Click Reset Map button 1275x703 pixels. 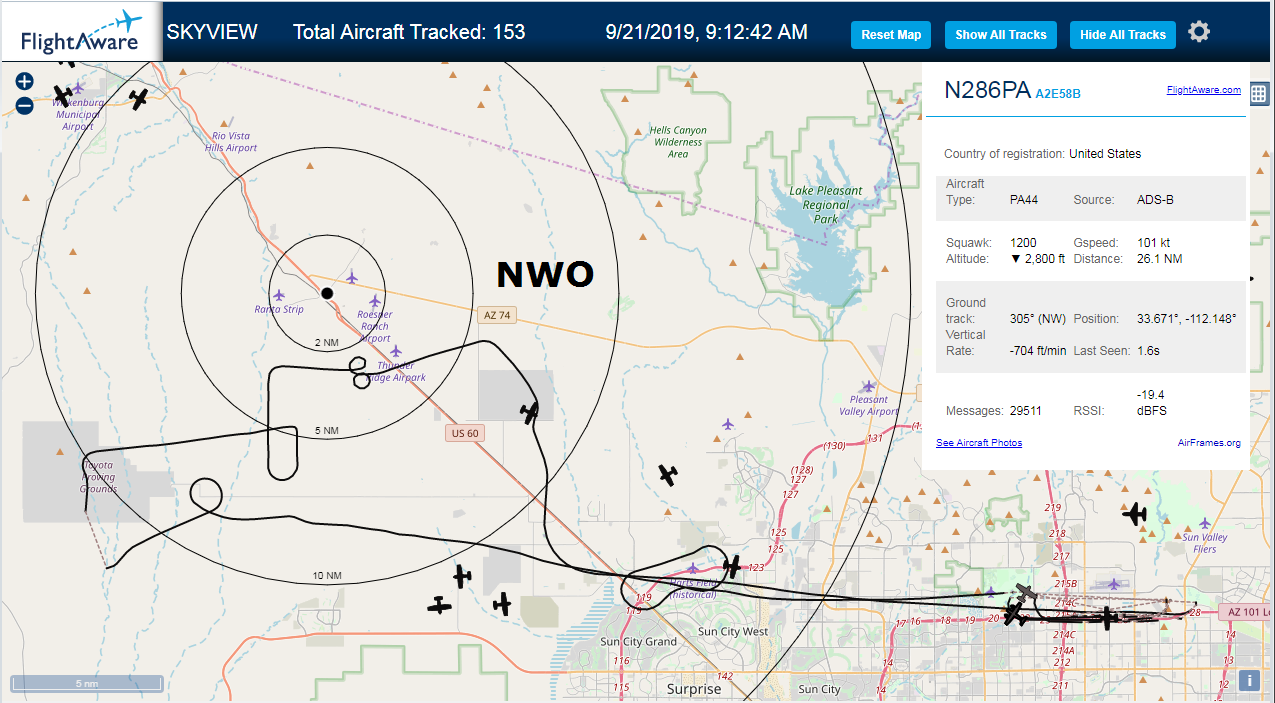point(891,35)
